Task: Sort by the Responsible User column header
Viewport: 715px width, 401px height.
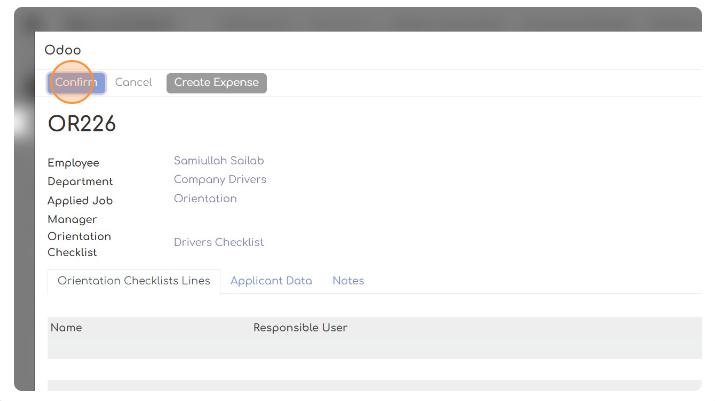Action: 301,328
